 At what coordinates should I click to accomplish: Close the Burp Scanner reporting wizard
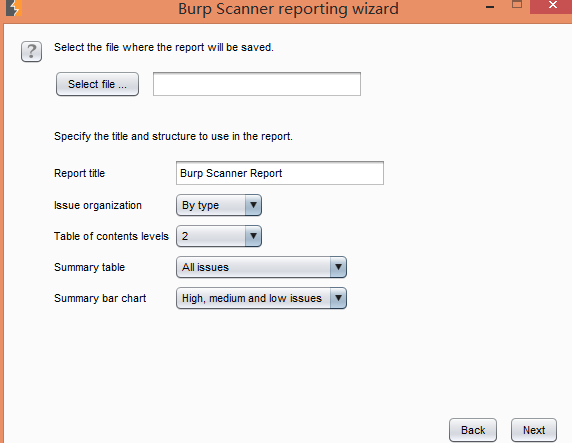552,5
